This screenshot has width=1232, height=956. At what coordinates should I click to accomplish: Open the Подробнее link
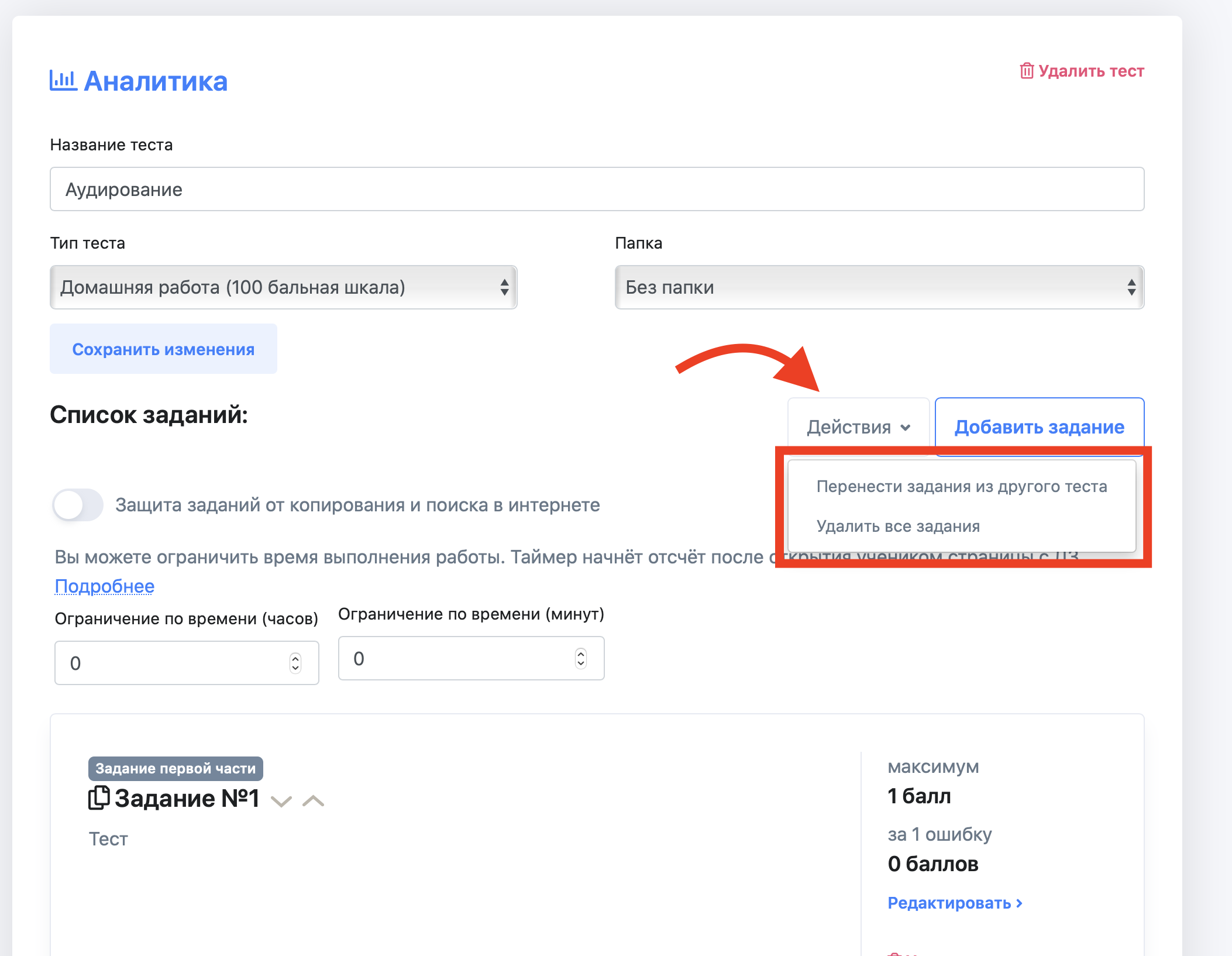(105, 586)
